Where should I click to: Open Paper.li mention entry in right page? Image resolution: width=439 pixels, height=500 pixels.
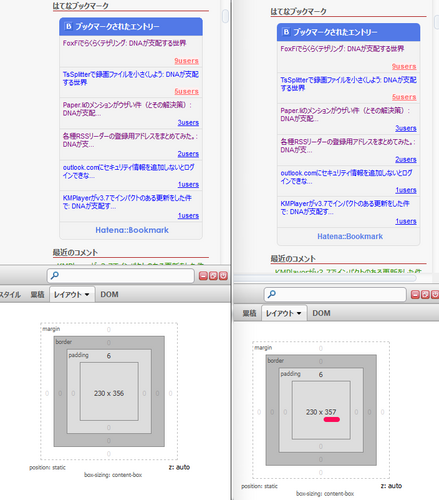(x=345, y=115)
